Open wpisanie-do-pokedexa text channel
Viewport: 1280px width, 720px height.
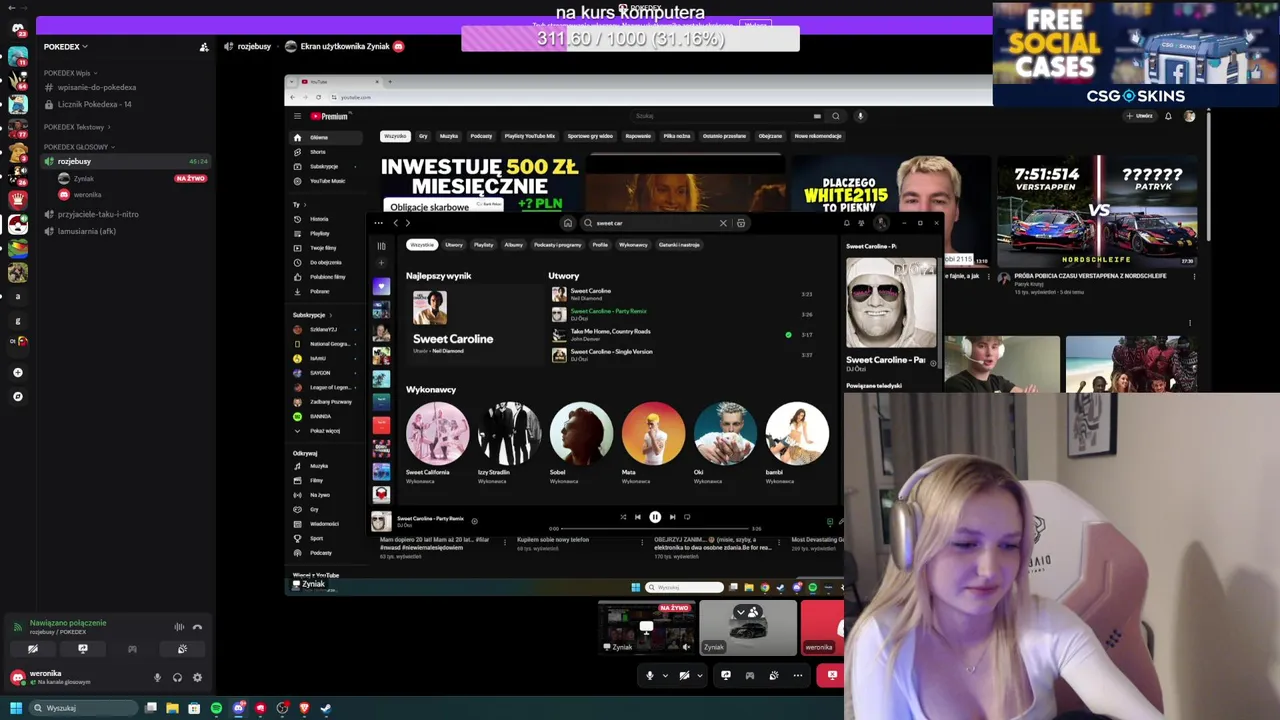pyautogui.click(x=97, y=88)
